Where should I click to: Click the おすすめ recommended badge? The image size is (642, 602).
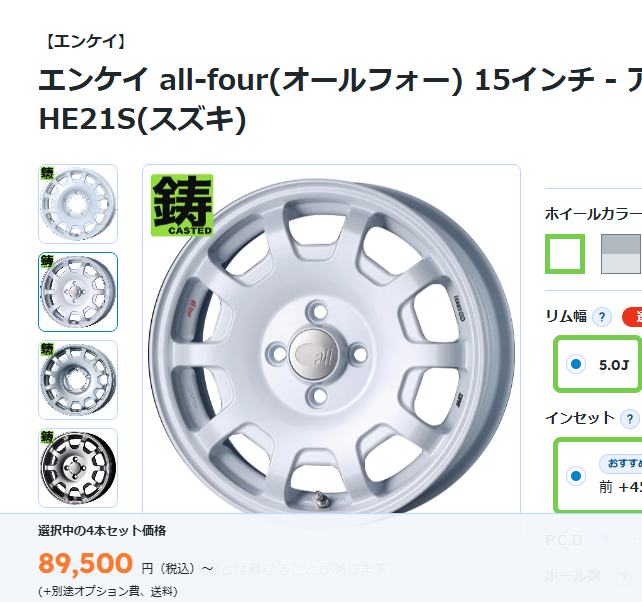tap(621, 463)
